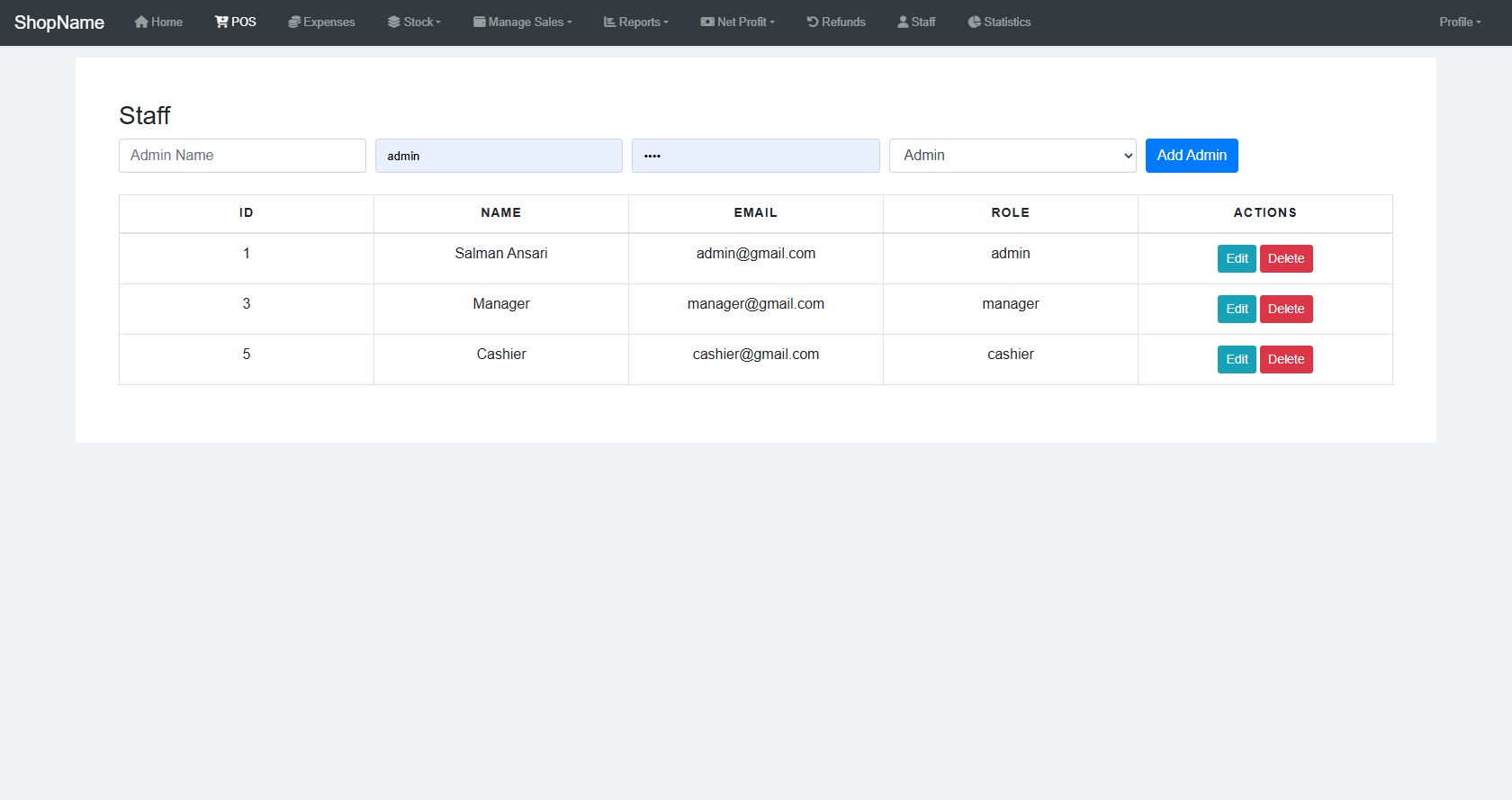The width and height of the screenshot is (1512, 800).
Task: Click the ShopName brand link
Action: 59,22
